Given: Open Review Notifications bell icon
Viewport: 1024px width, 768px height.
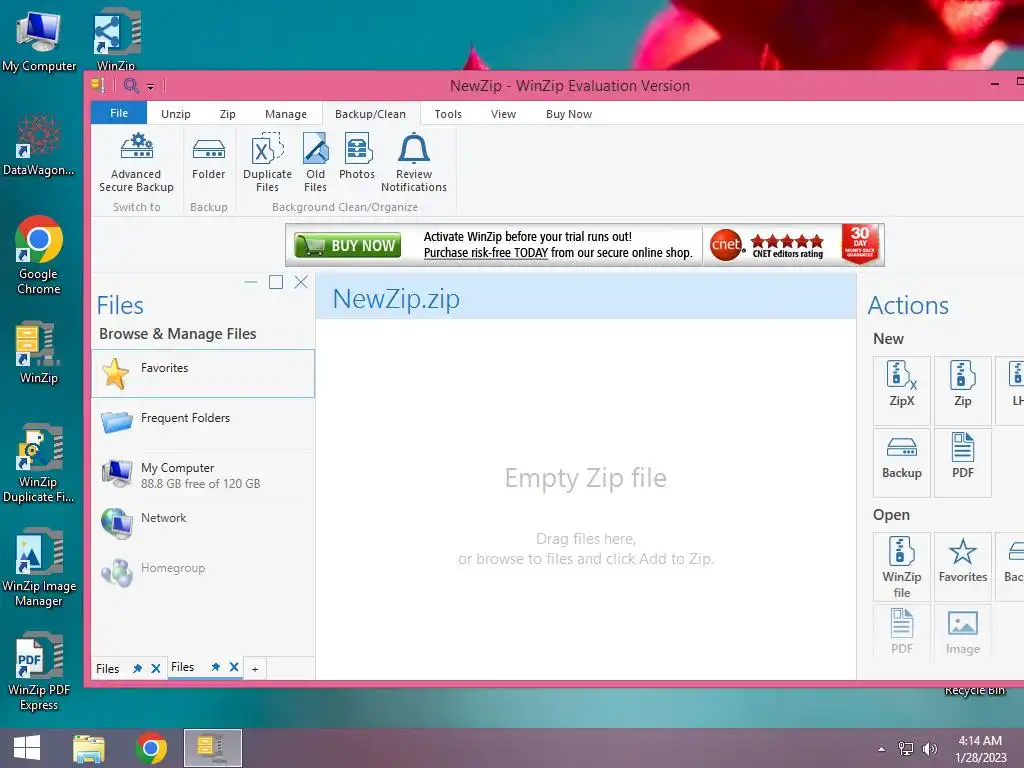Looking at the screenshot, I should pyautogui.click(x=413, y=163).
